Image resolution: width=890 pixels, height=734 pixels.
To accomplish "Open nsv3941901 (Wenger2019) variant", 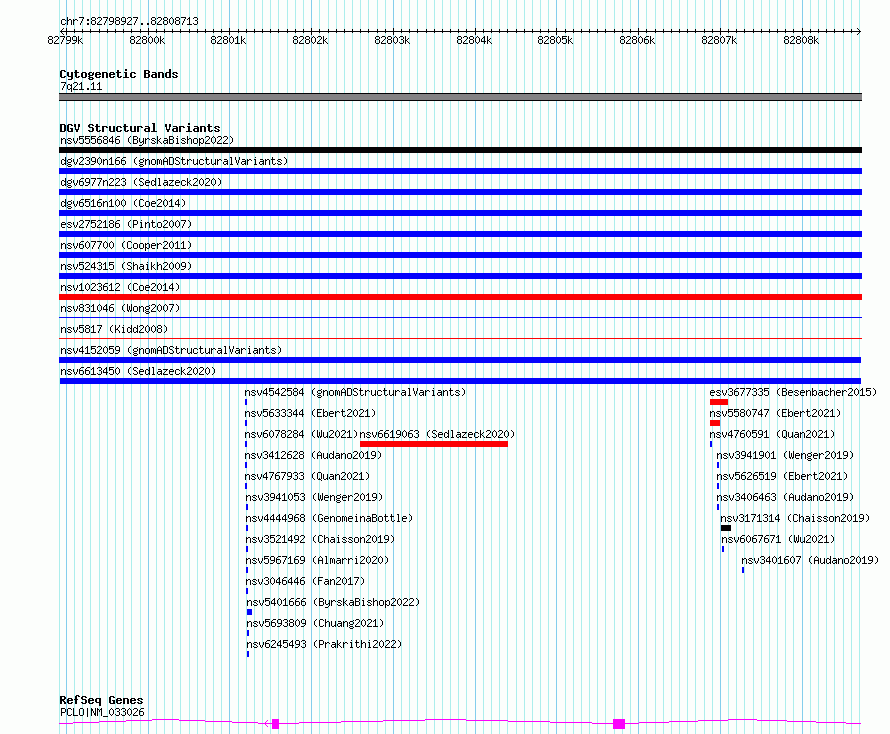I will click(x=785, y=455).
